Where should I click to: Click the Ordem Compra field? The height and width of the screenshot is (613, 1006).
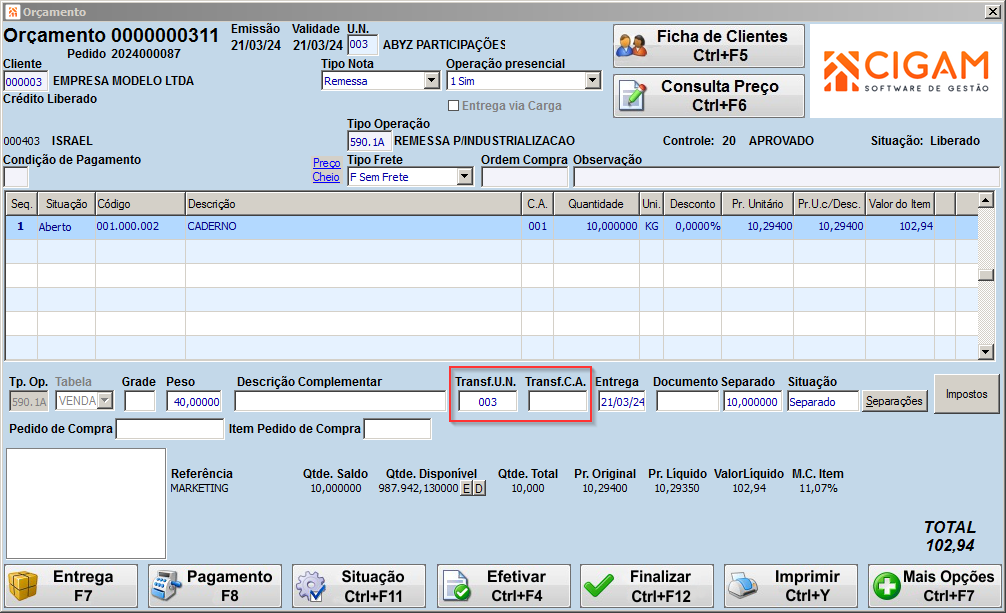[525, 177]
